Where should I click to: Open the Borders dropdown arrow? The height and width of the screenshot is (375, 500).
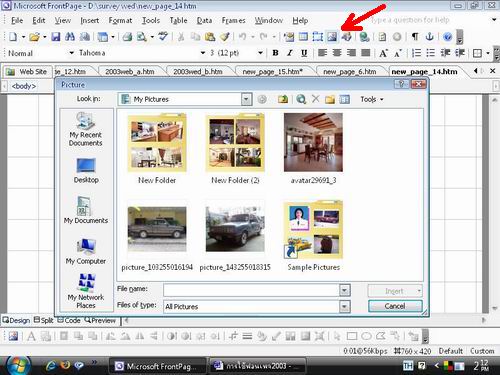pyautogui.click(x=488, y=53)
